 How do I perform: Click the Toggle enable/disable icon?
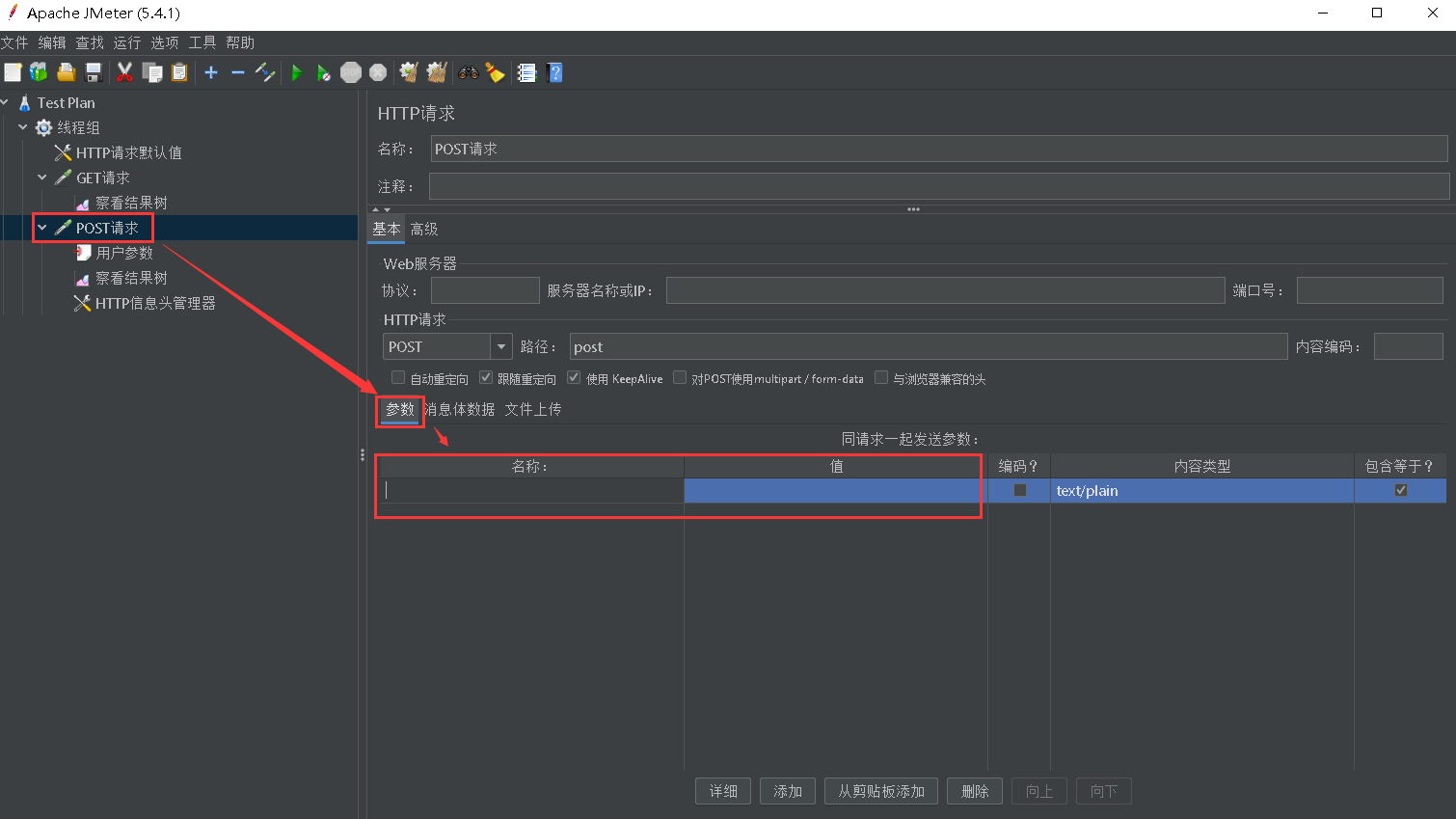click(x=265, y=72)
